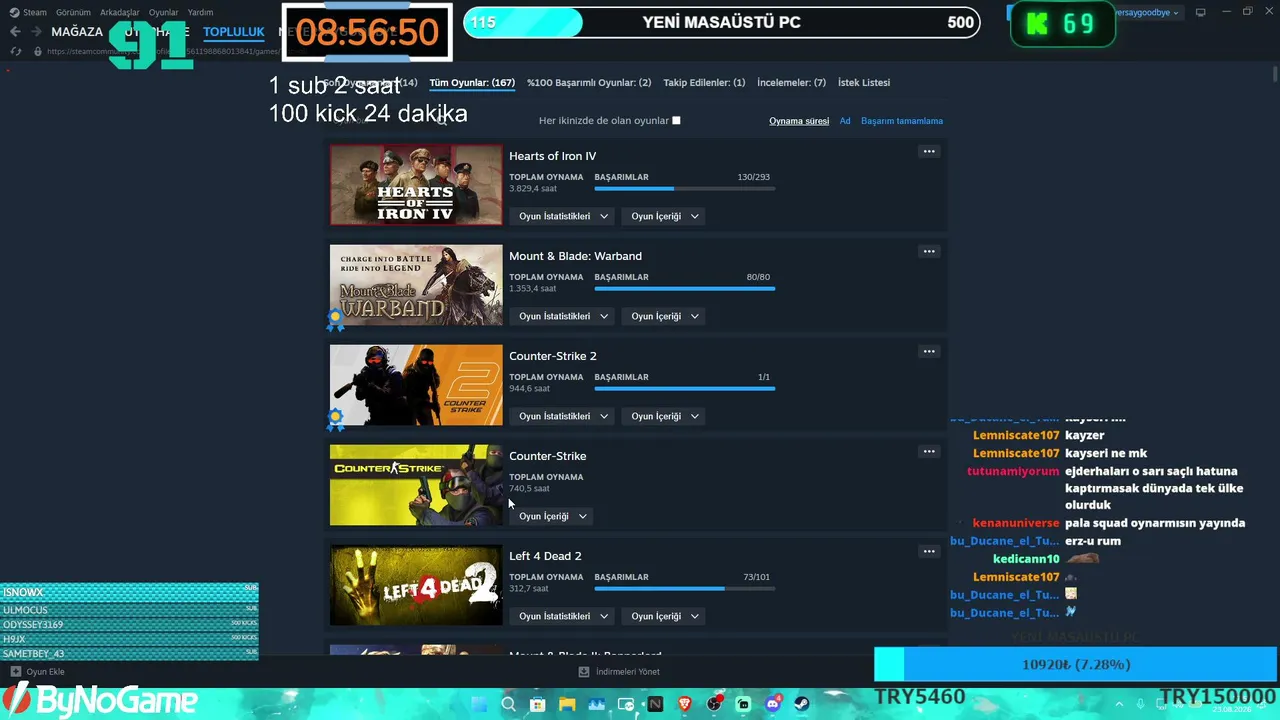Go back with the Steam back arrow

[x=15, y=32]
